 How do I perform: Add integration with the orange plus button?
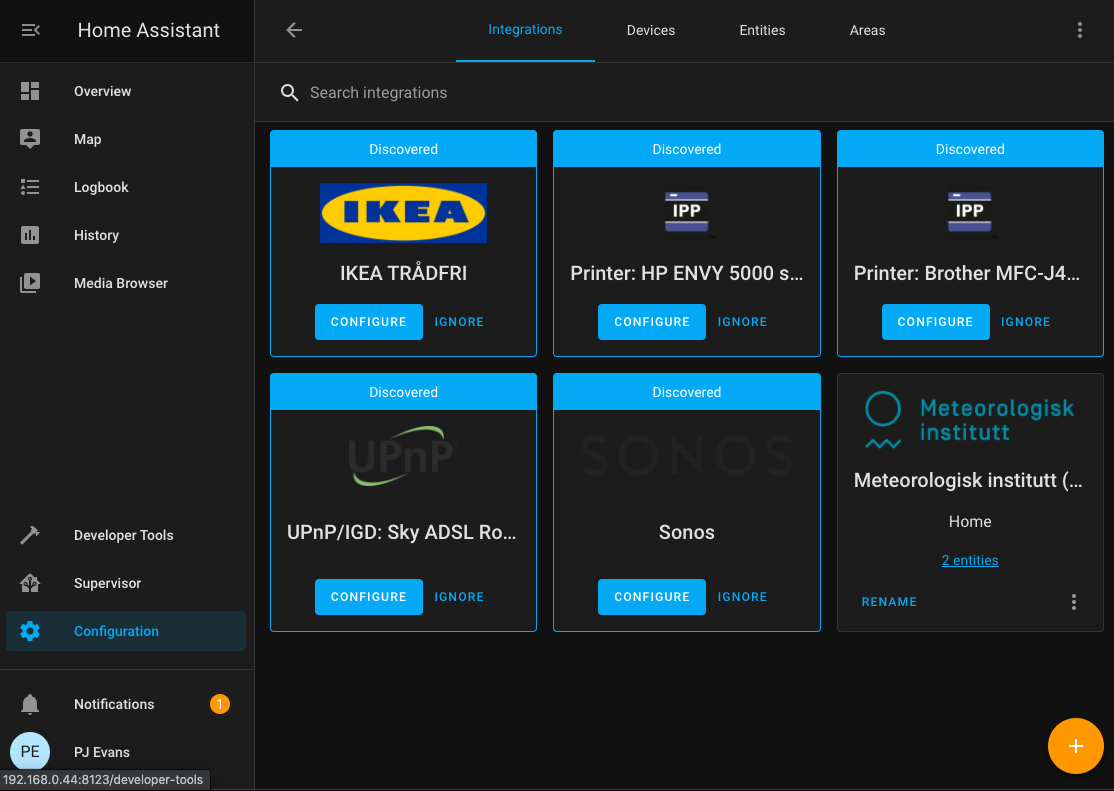pos(1075,746)
